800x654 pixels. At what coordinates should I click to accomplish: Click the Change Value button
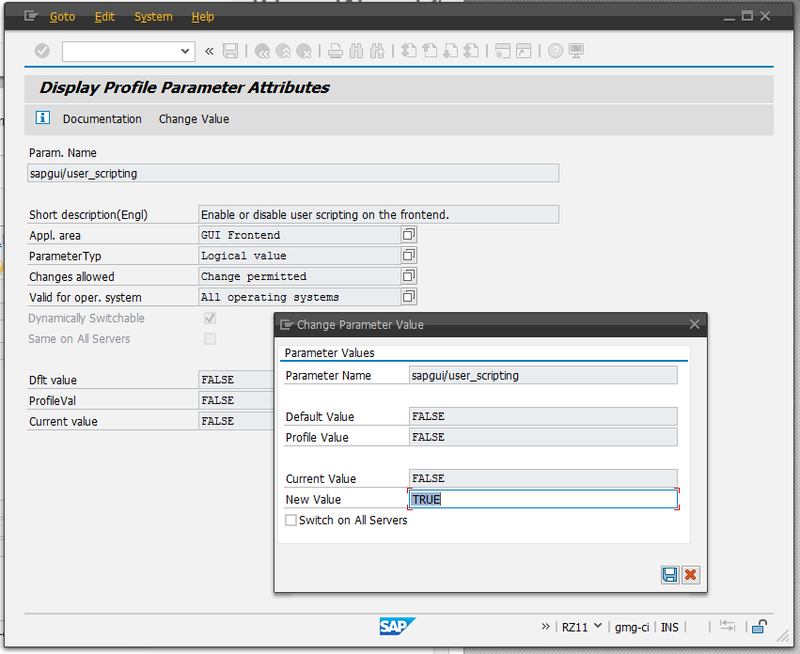click(194, 119)
